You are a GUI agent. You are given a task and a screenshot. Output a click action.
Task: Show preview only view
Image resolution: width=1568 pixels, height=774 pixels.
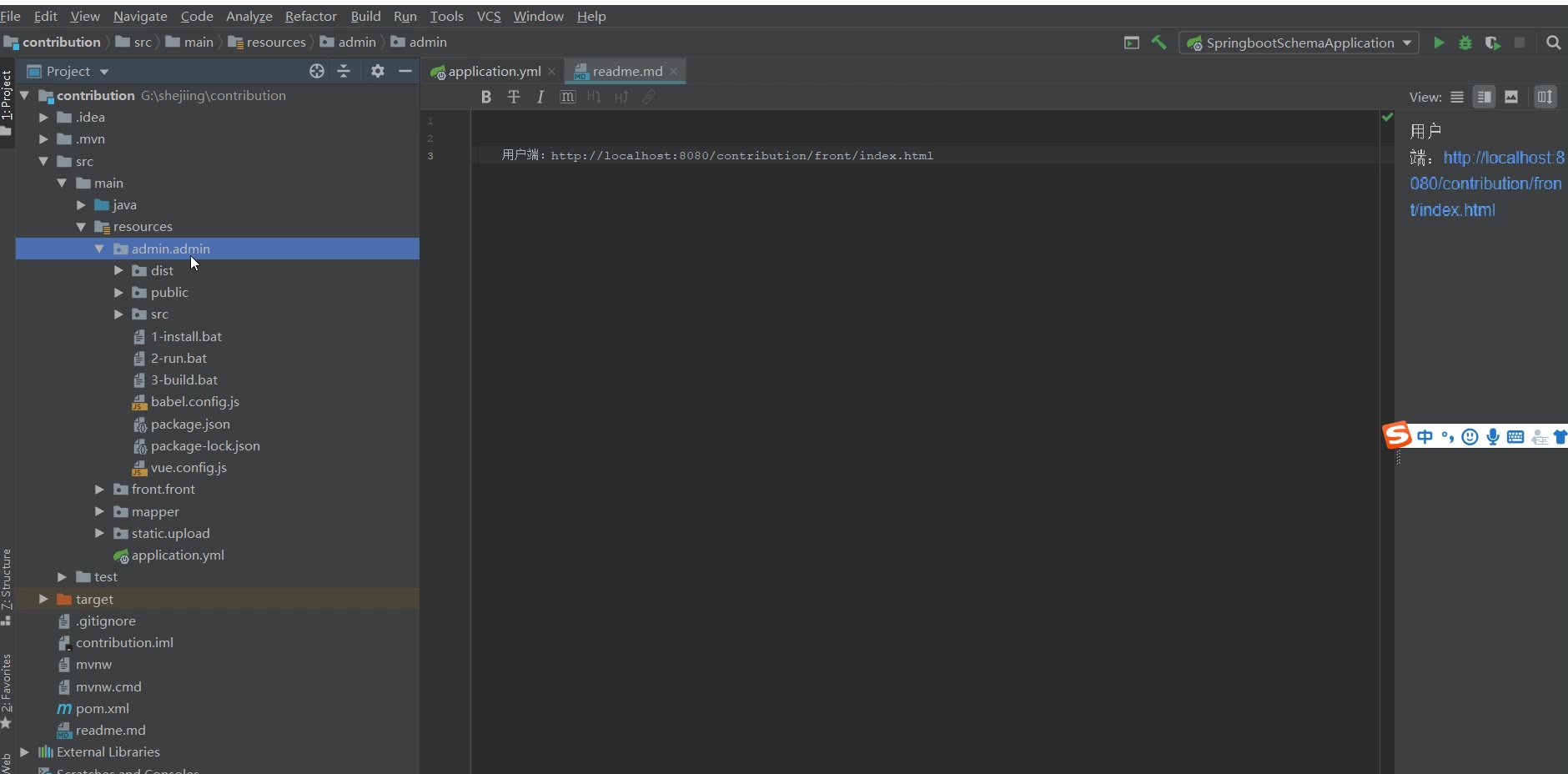pyautogui.click(x=1511, y=97)
